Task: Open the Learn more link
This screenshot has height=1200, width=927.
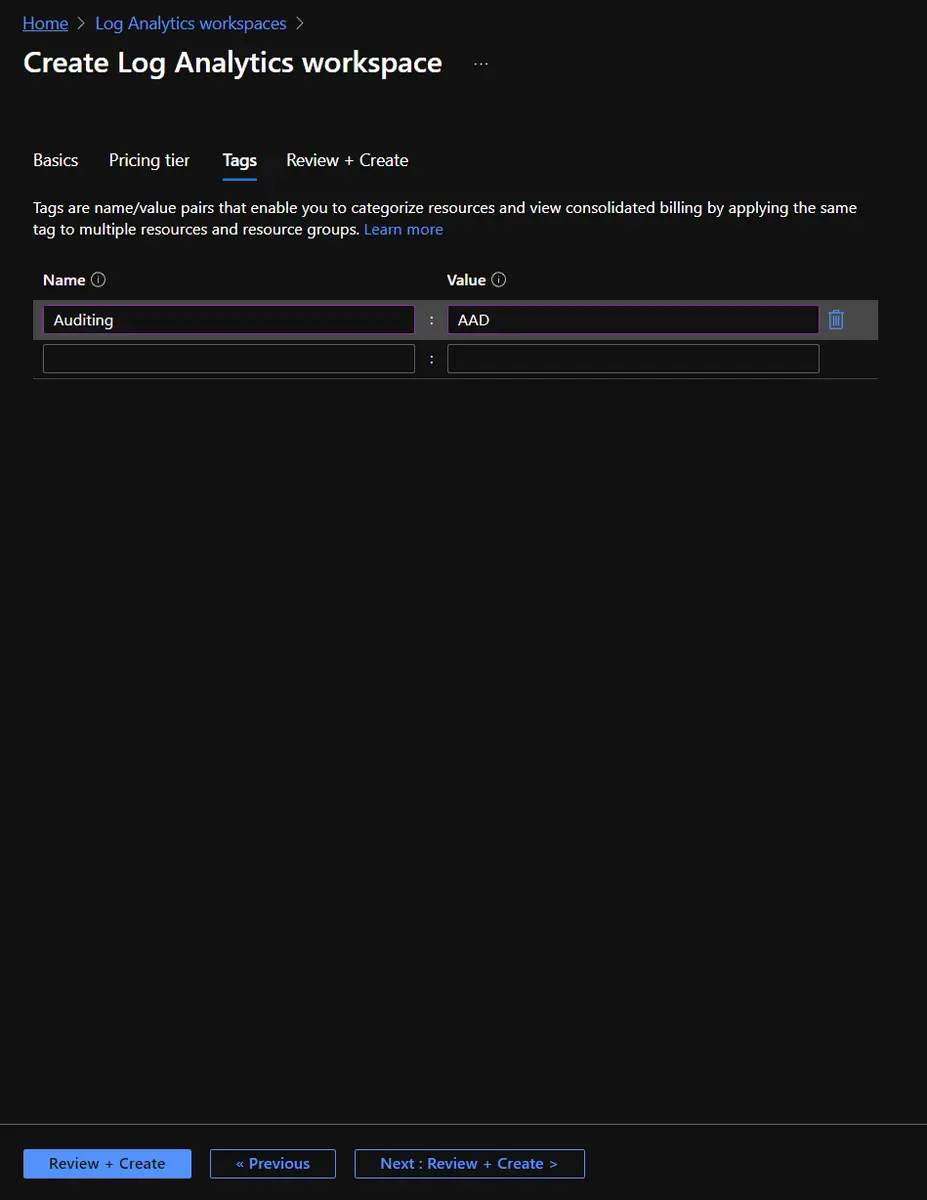Action: click(x=403, y=230)
